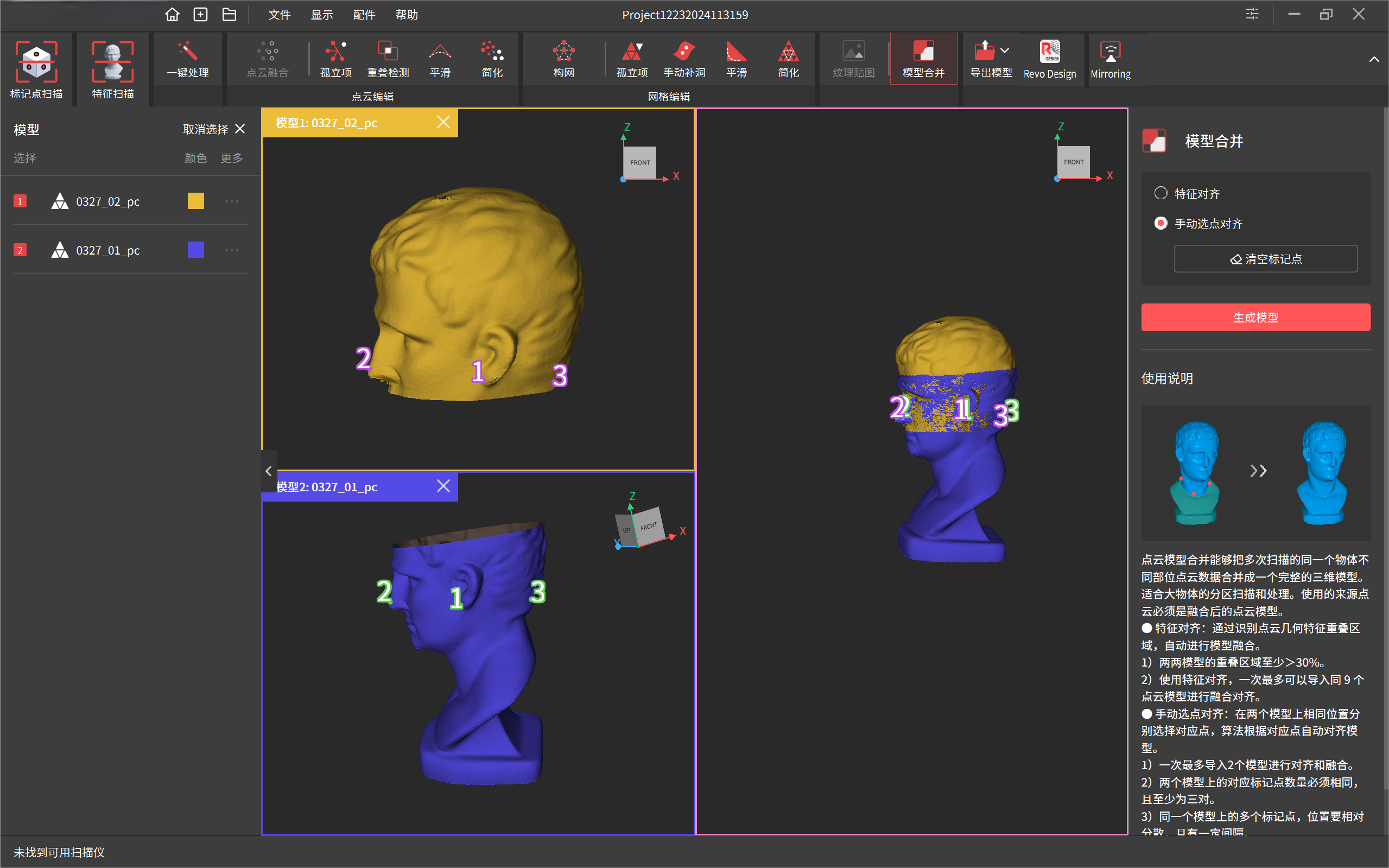1389x868 pixels.
Task: Click the 生成模型 button
Action: tap(1255, 317)
